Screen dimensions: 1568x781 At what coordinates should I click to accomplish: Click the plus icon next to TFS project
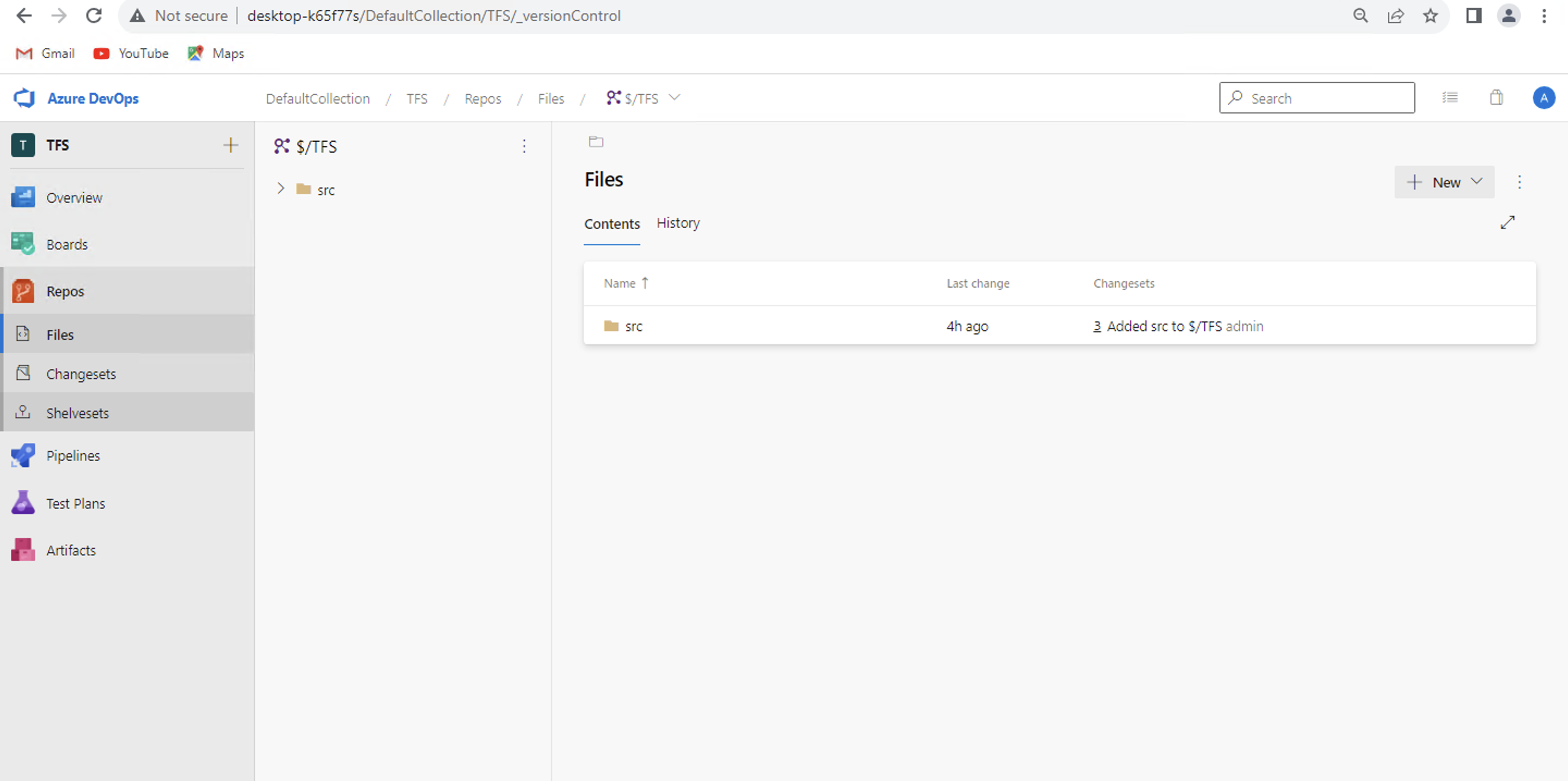(231, 145)
